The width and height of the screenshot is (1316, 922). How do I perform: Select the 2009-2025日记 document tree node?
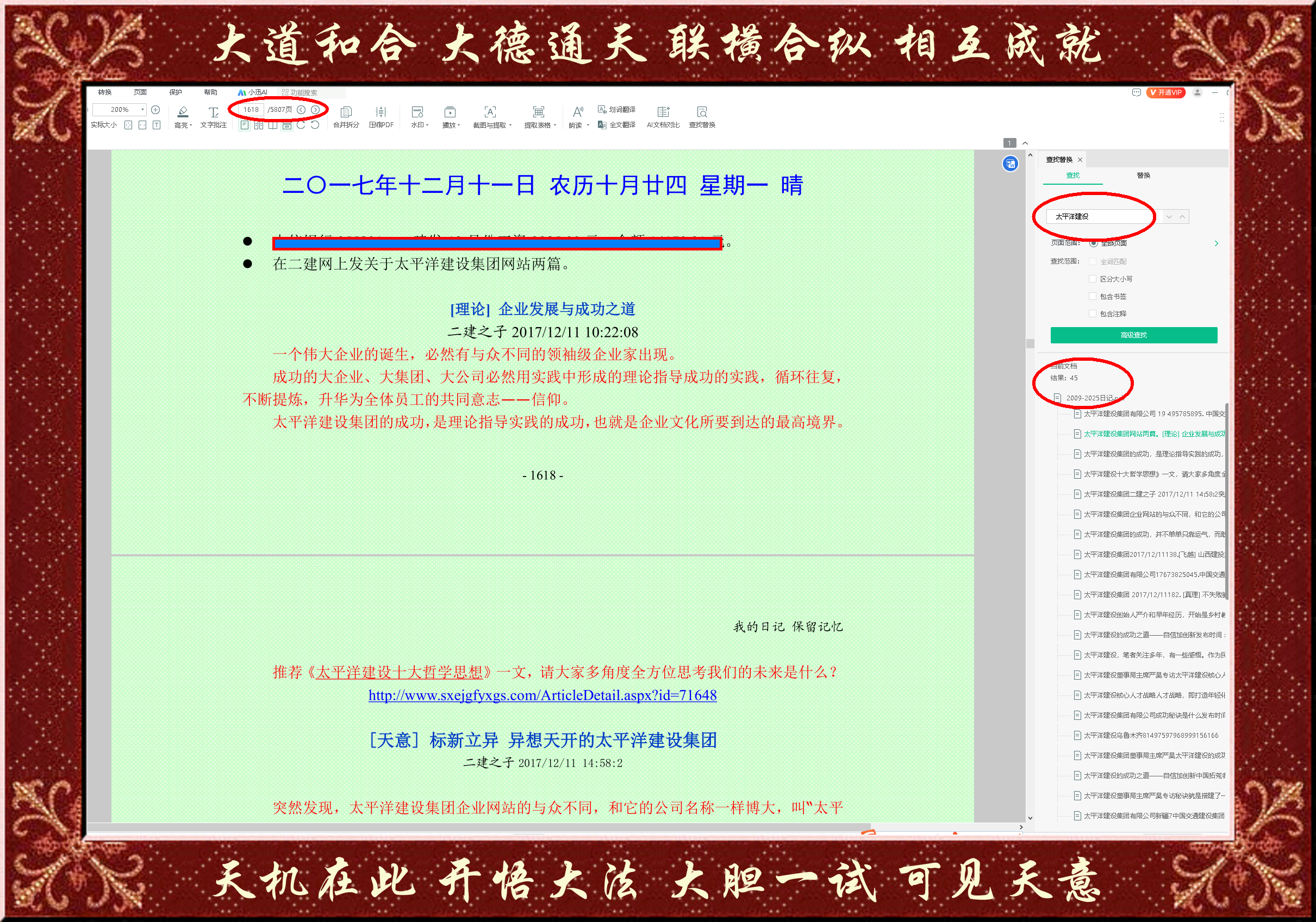coord(1088,398)
